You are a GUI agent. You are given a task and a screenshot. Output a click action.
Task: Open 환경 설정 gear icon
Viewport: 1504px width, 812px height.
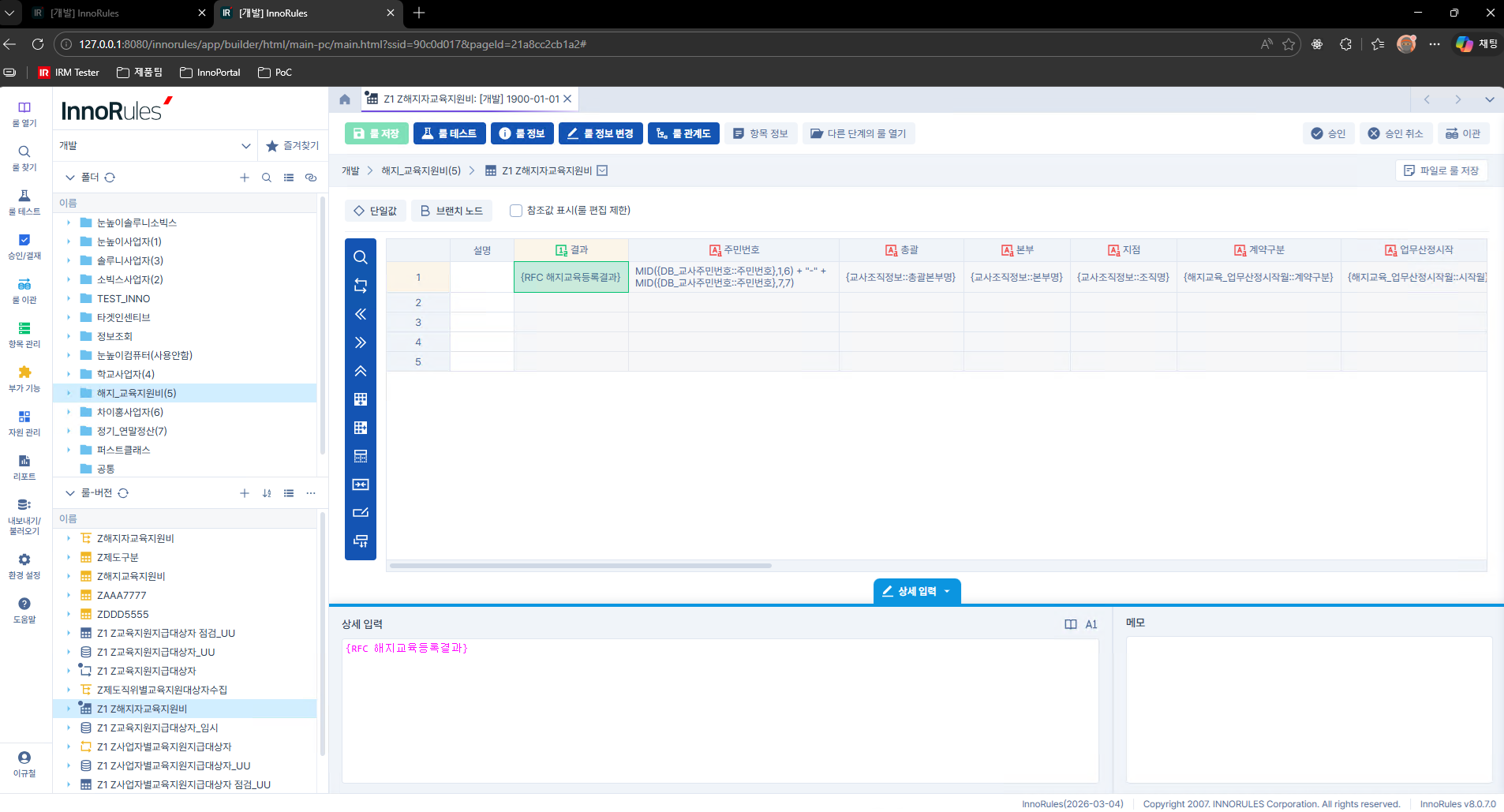point(24,565)
